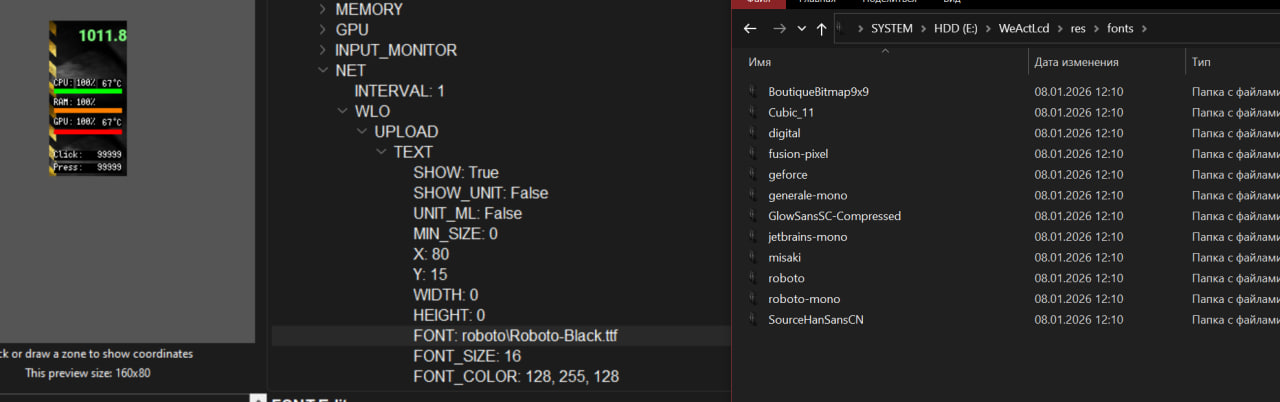Select the UNIT_ML: False property row
This screenshot has height=402, width=1280.
pos(467,214)
